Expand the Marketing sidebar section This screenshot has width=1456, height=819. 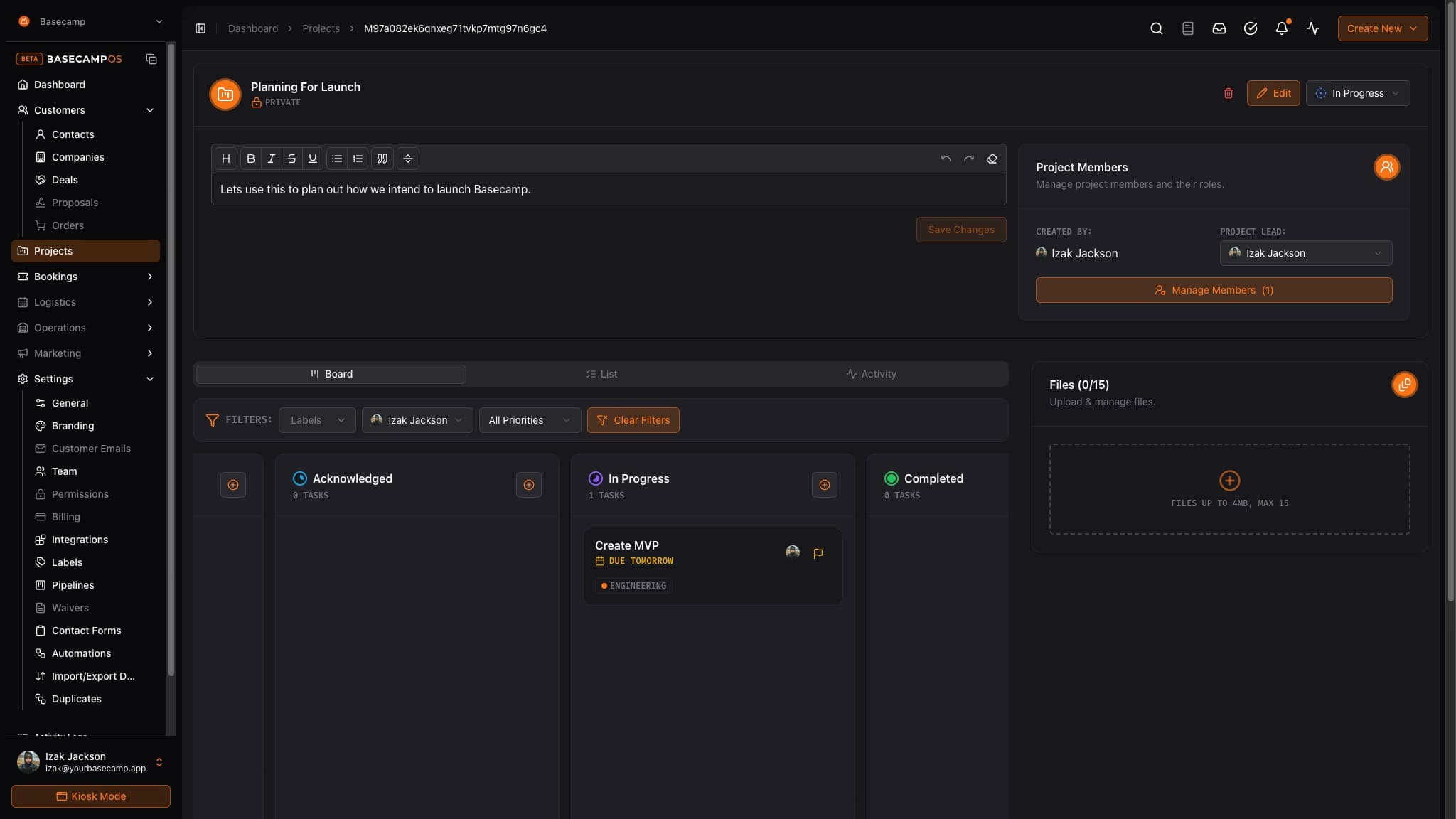150,353
